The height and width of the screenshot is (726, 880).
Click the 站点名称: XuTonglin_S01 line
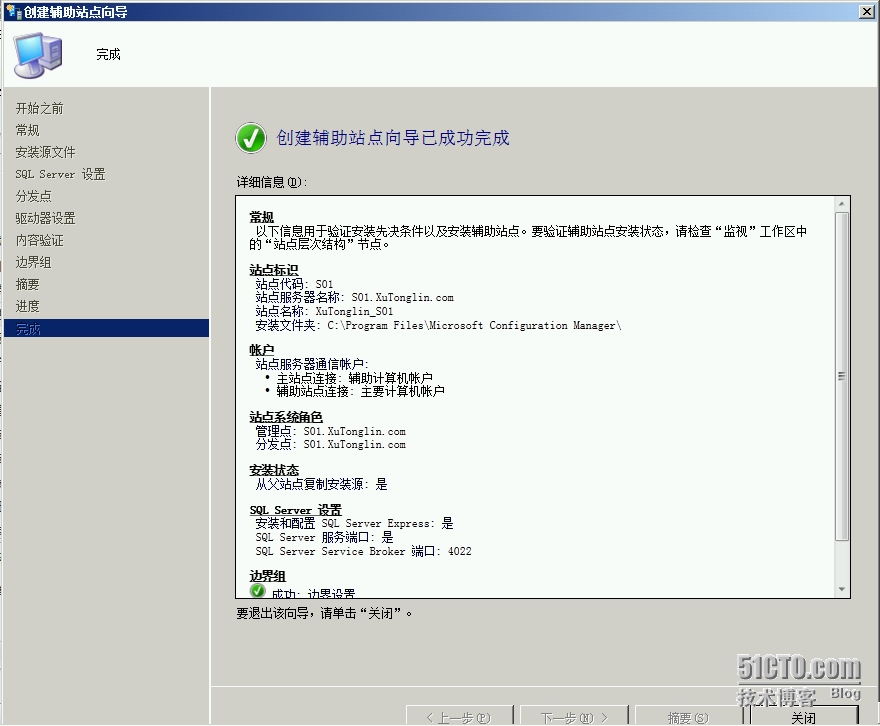324,311
